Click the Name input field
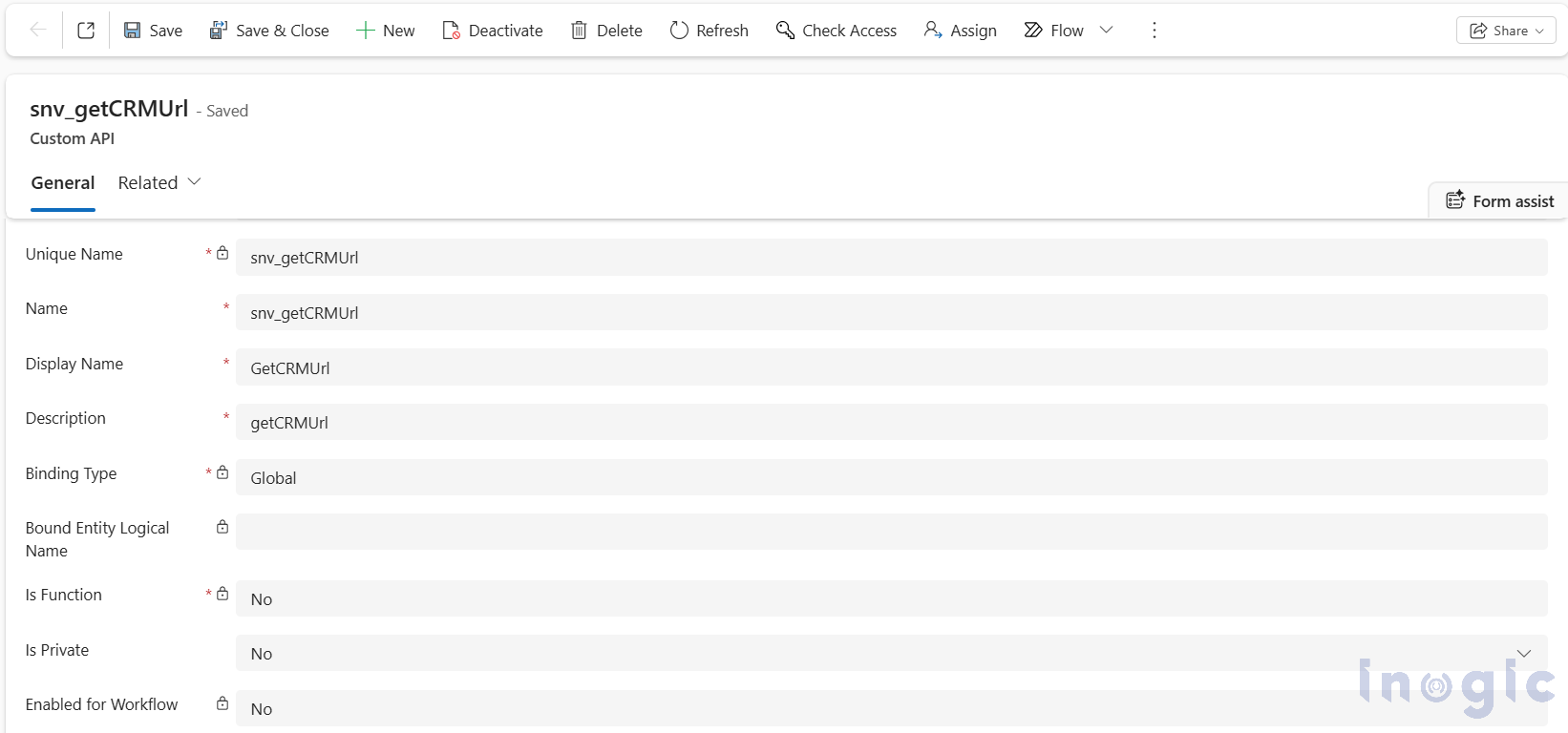 tap(892, 313)
